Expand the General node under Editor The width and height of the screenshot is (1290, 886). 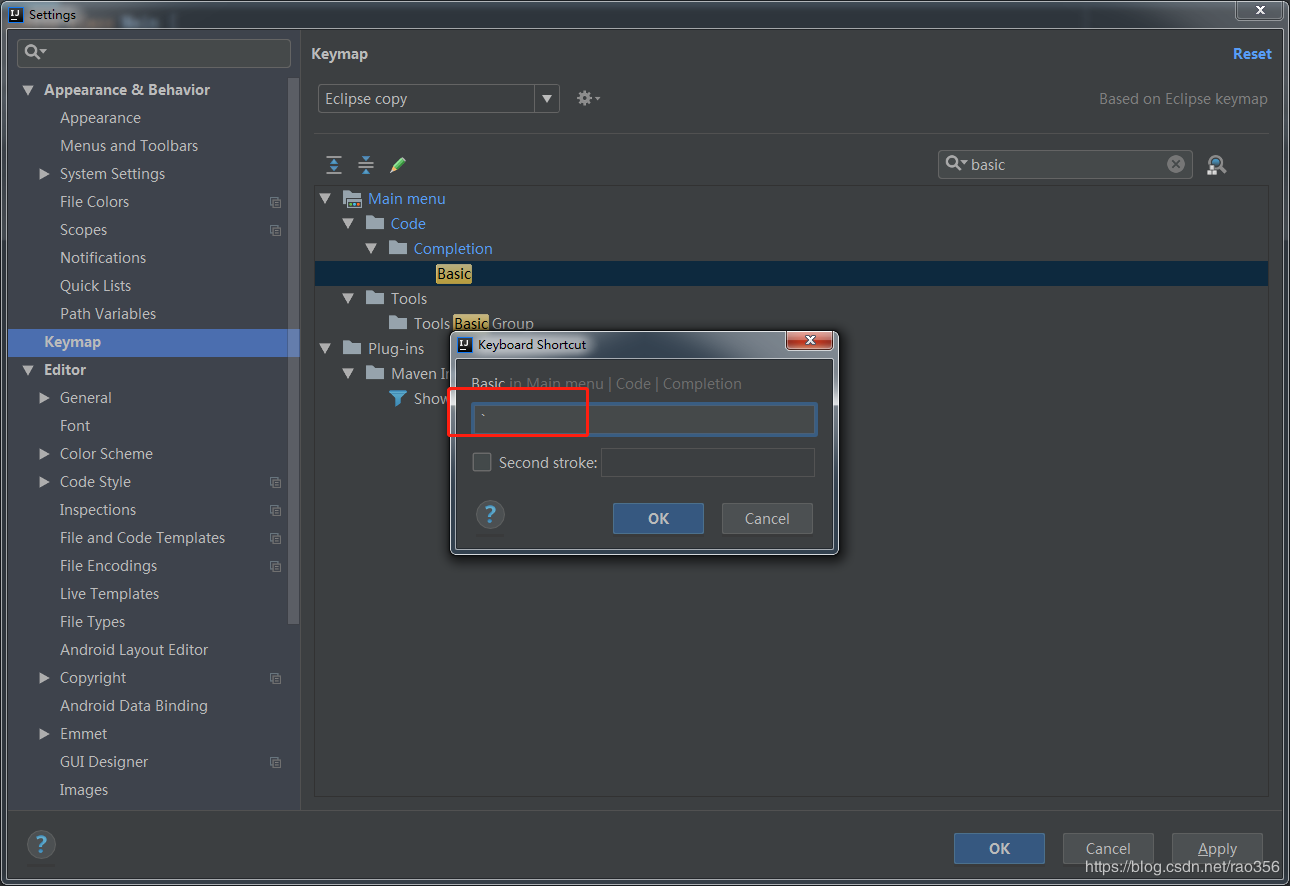[44, 398]
